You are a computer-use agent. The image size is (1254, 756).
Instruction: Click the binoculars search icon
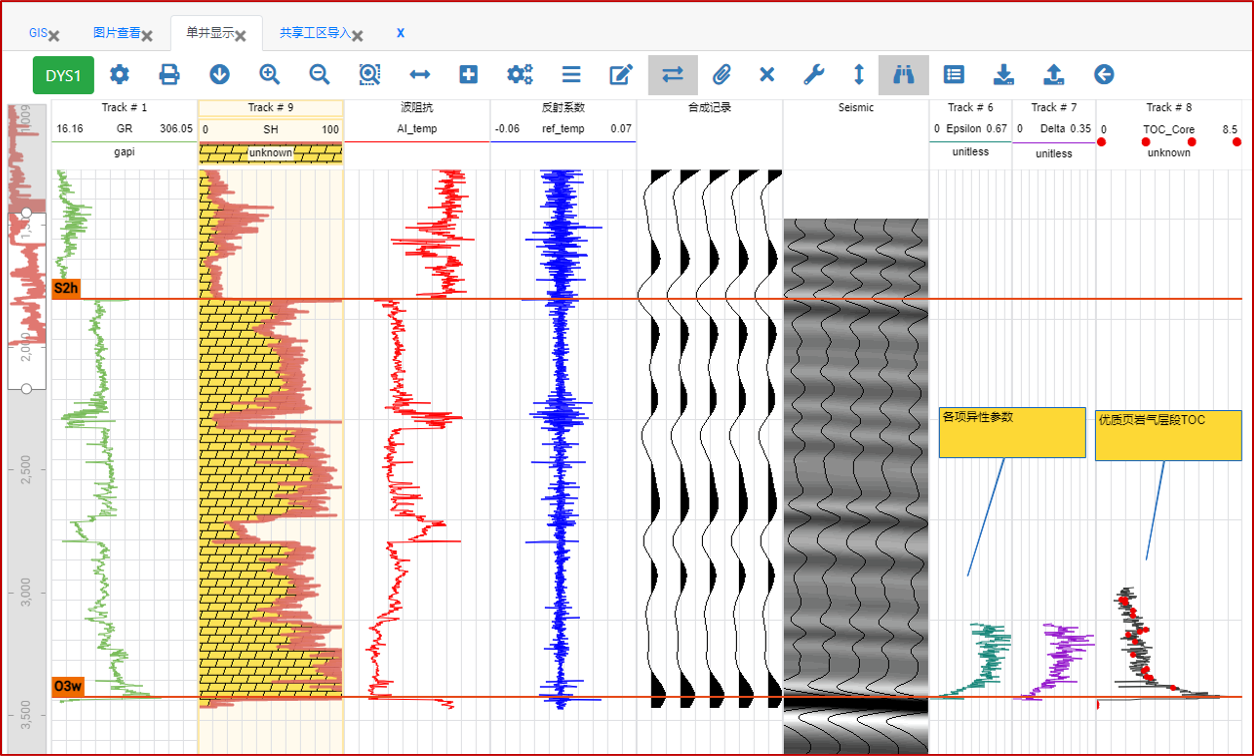903,75
